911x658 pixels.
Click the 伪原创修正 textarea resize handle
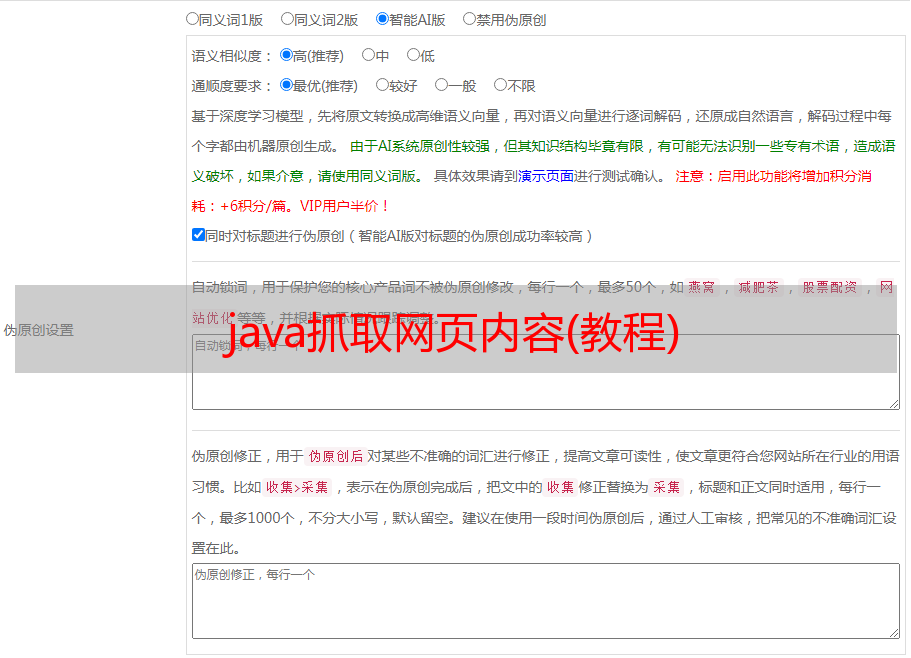point(894,633)
